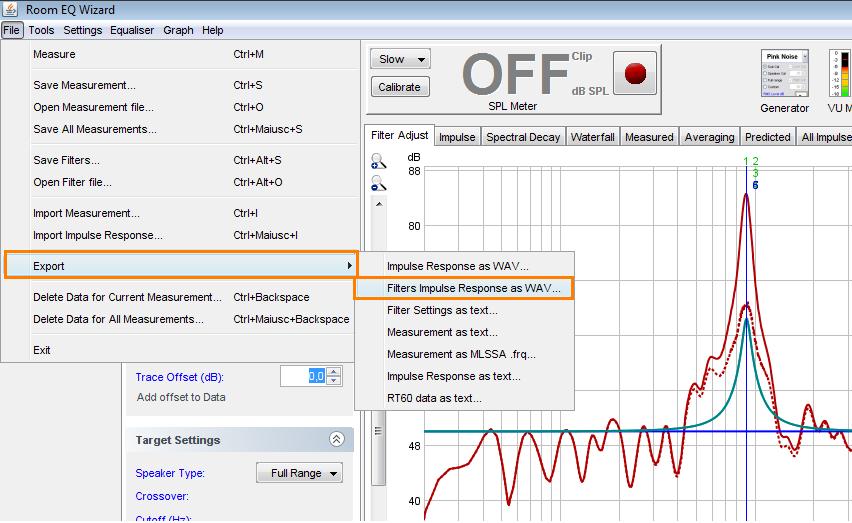Viewport: 852px width, 523px height.
Task: Choose Save All Measurements... entry
Action: coord(180,129)
